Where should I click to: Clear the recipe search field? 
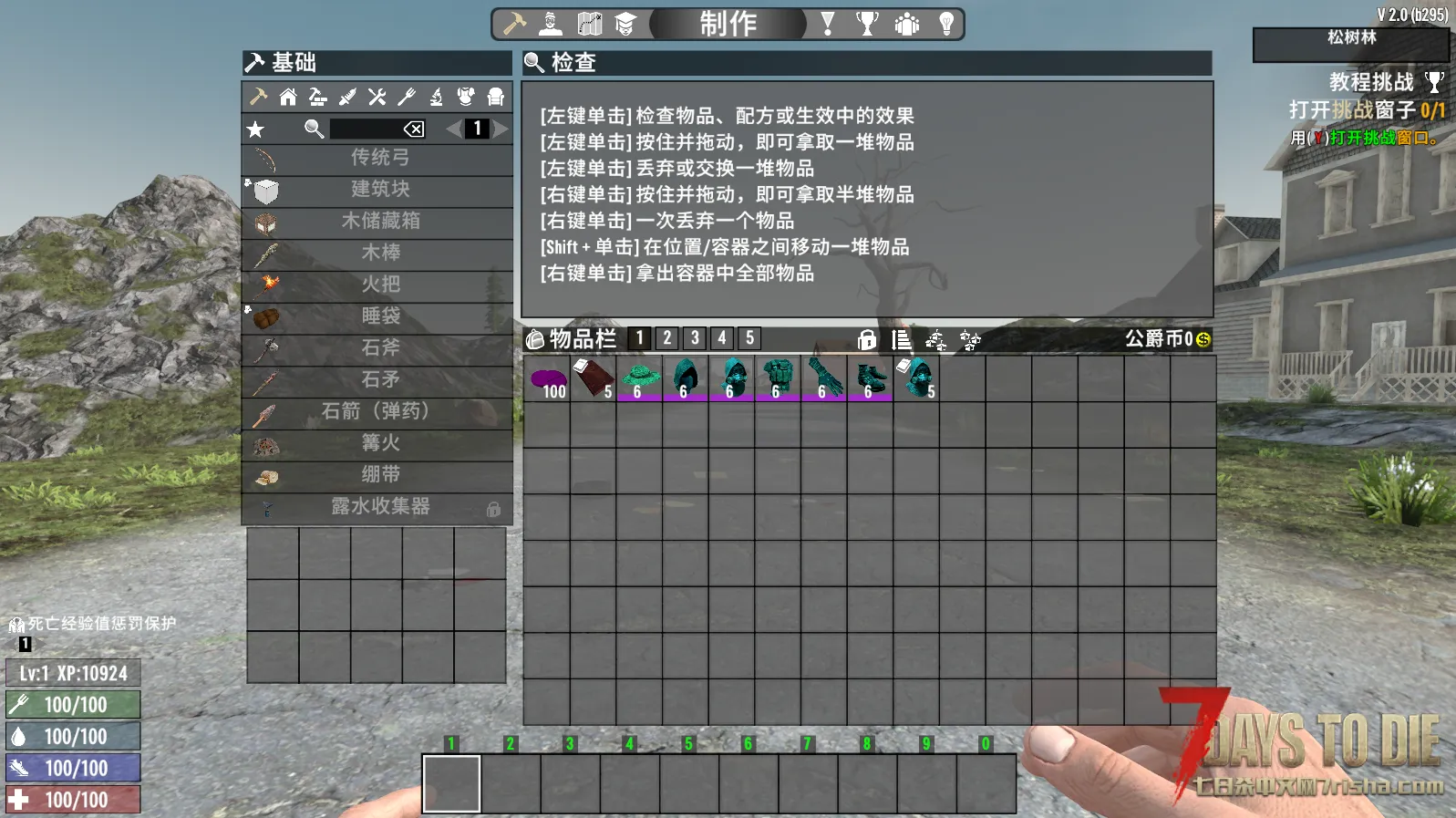coord(414,129)
